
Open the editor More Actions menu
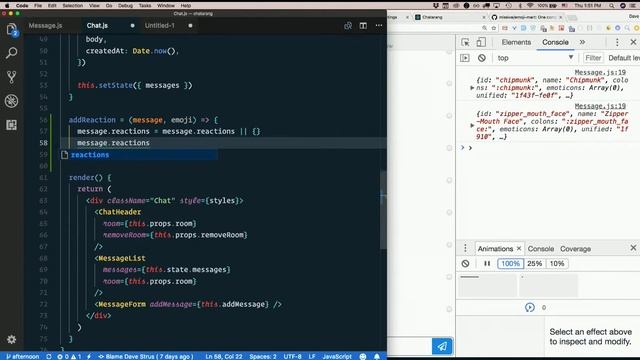379,25
